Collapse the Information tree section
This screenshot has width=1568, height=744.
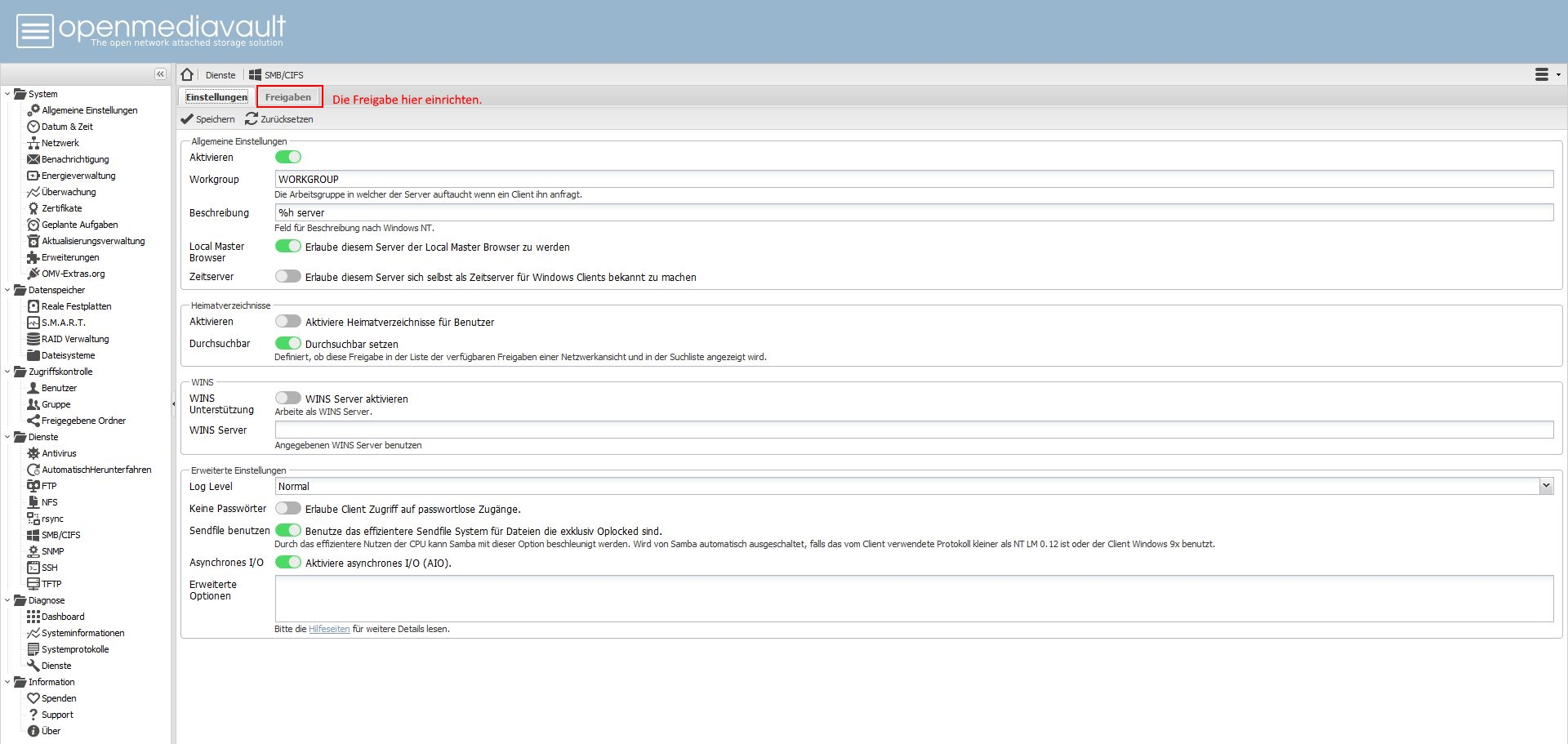(7, 682)
